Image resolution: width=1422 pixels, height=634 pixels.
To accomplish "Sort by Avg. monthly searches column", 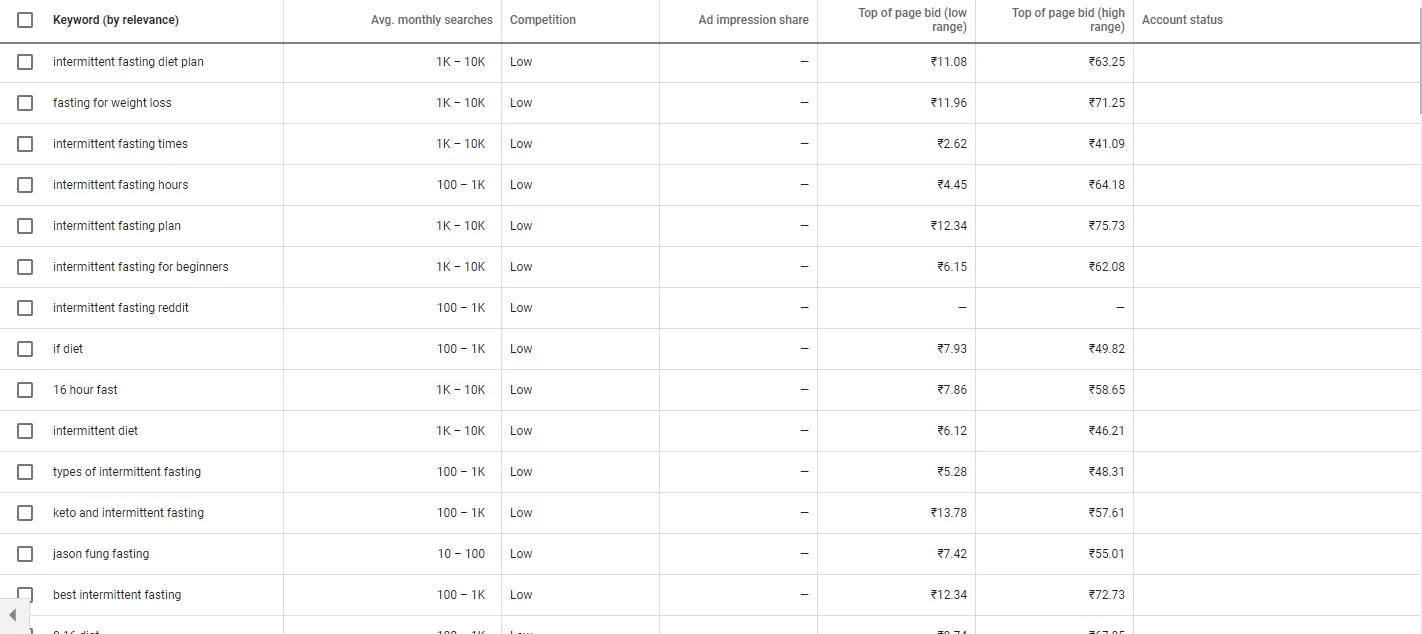I will click(431, 20).
